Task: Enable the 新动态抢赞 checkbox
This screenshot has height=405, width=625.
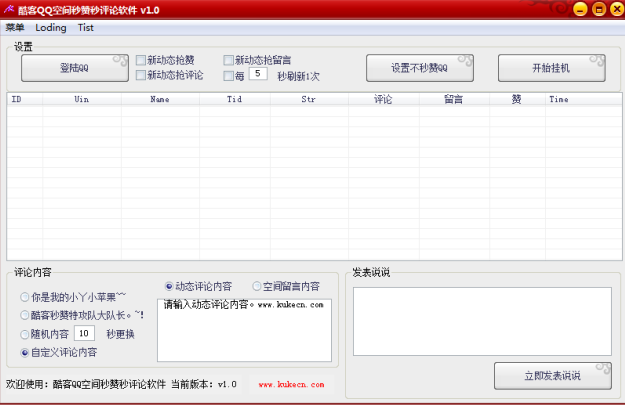Action: (x=141, y=60)
